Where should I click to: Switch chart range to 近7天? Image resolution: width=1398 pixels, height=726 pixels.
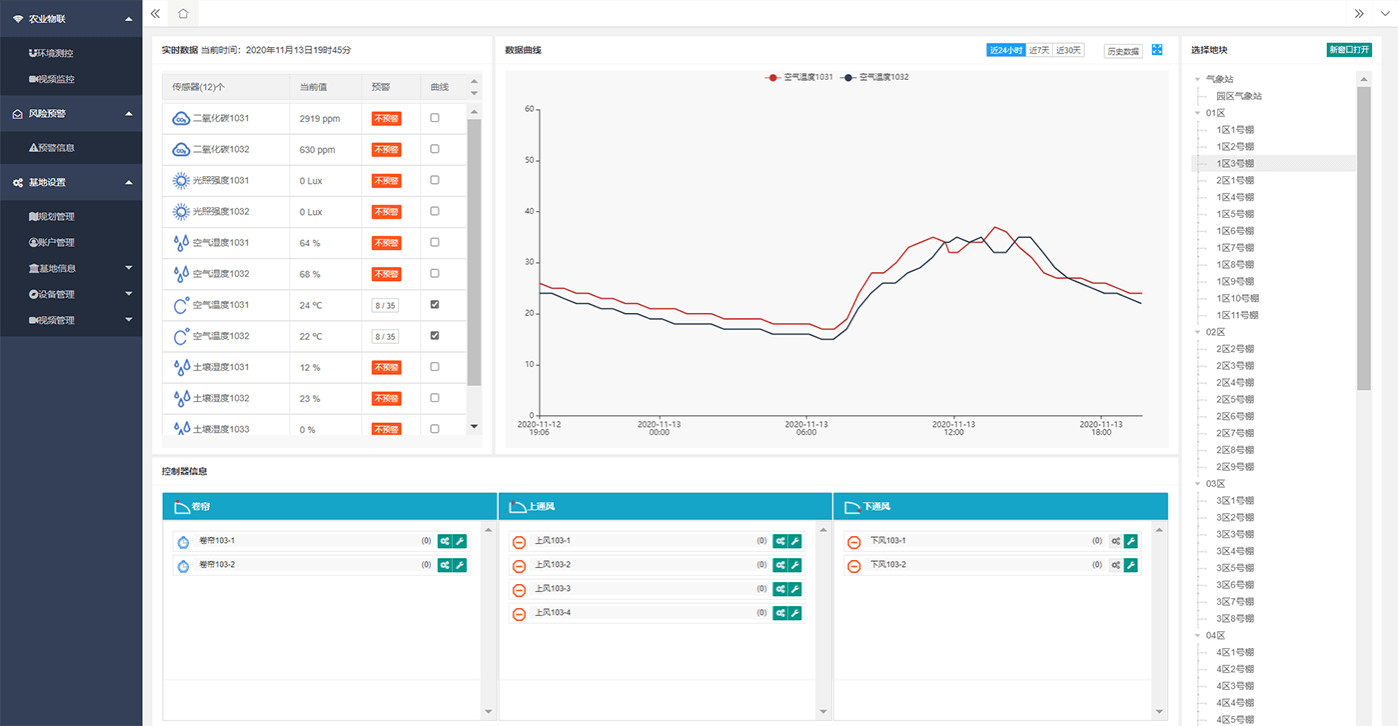click(x=1040, y=50)
